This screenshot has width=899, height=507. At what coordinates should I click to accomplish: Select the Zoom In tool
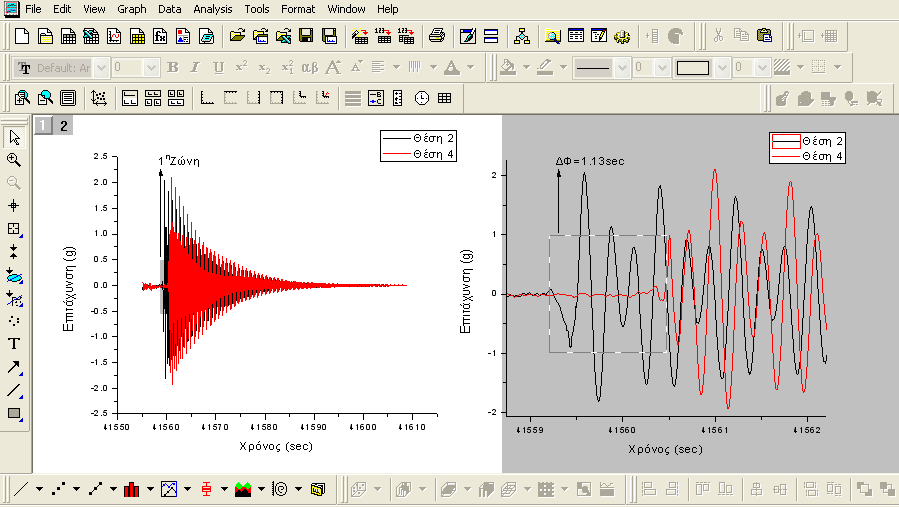14,160
